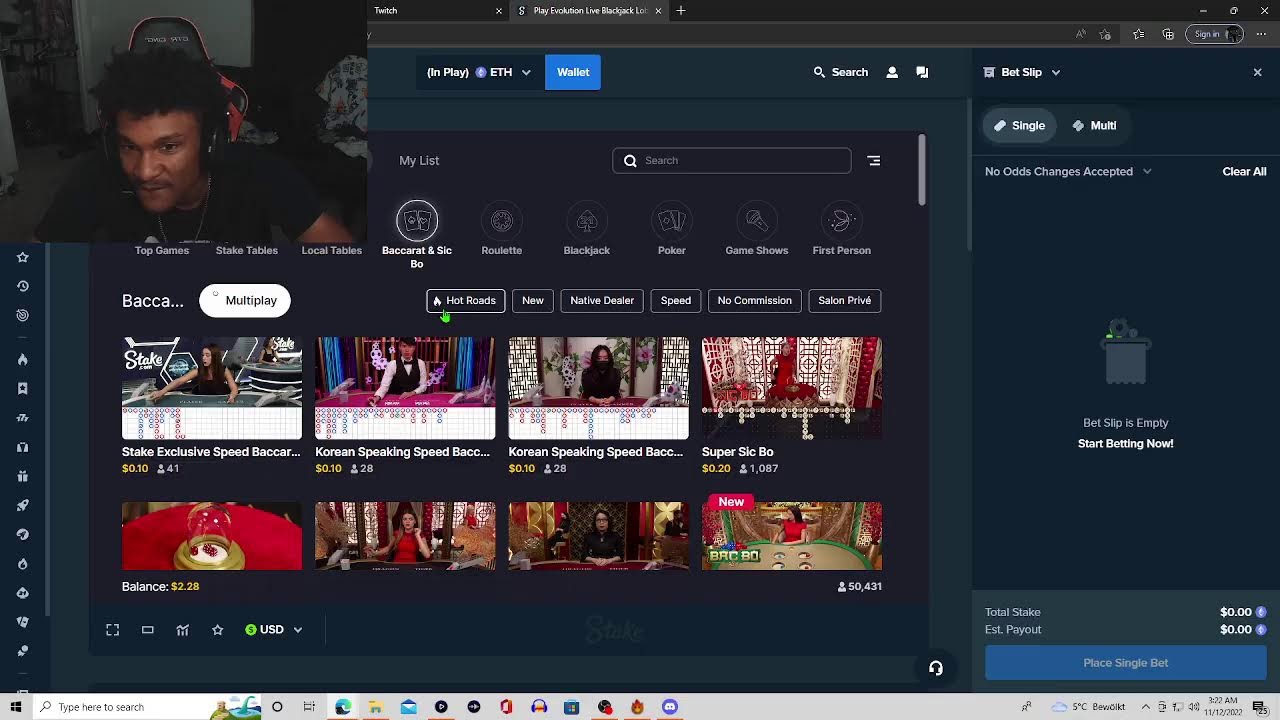Open the lobby filter menu icon
Viewport: 1280px width, 720px height.
874,160
